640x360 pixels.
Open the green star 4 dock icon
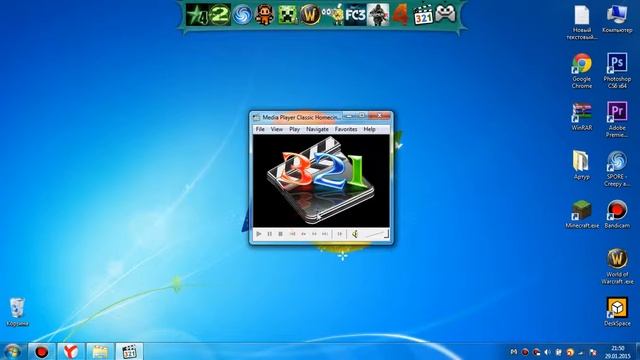pyautogui.click(x=197, y=15)
